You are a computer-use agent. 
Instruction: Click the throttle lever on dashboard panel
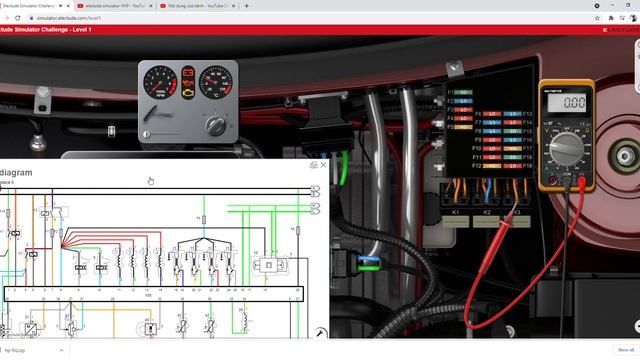point(157,113)
